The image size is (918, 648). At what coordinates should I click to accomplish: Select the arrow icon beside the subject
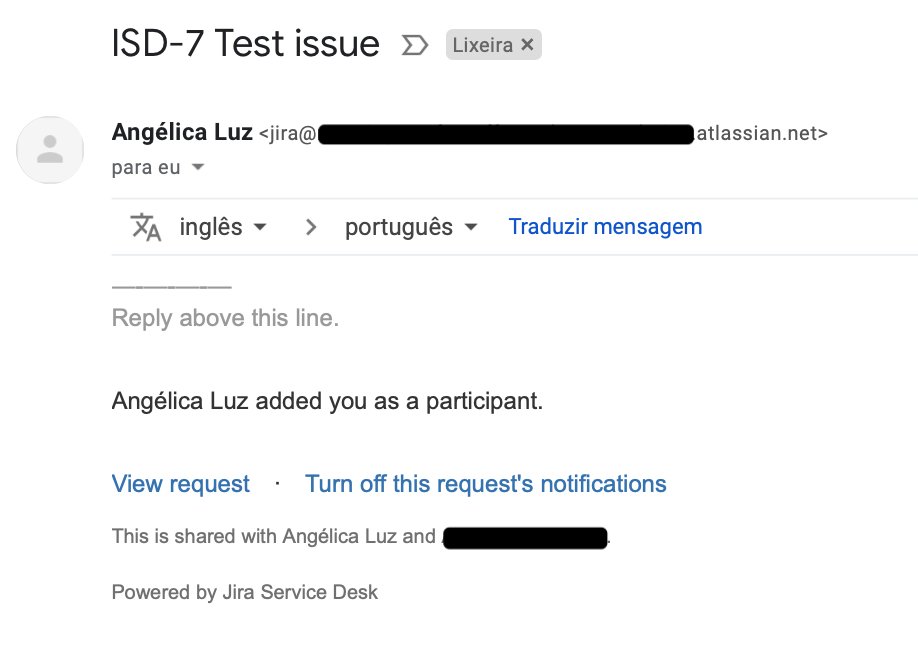tap(414, 44)
